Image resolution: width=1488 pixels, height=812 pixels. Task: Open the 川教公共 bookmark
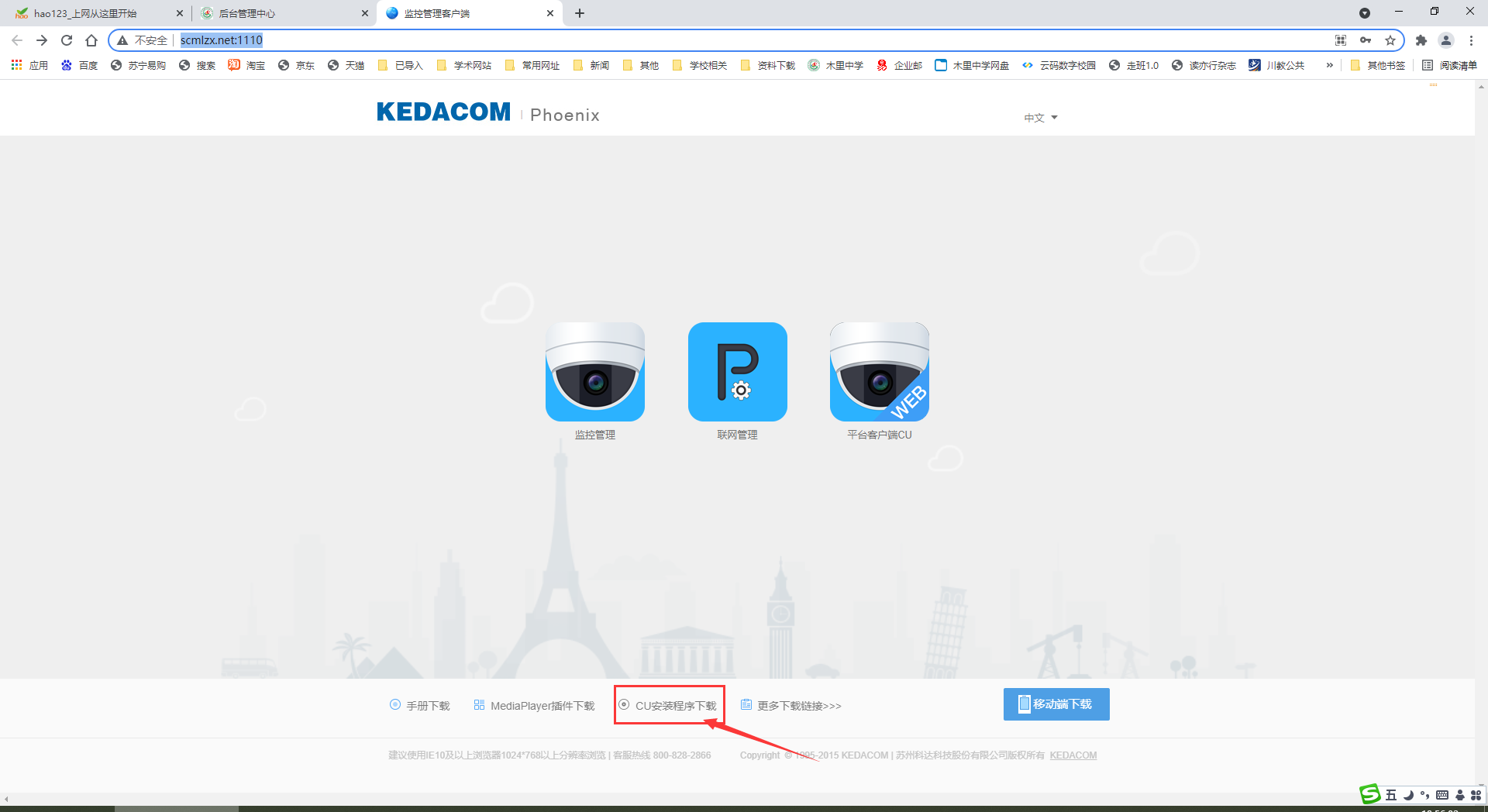[1276, 65]
